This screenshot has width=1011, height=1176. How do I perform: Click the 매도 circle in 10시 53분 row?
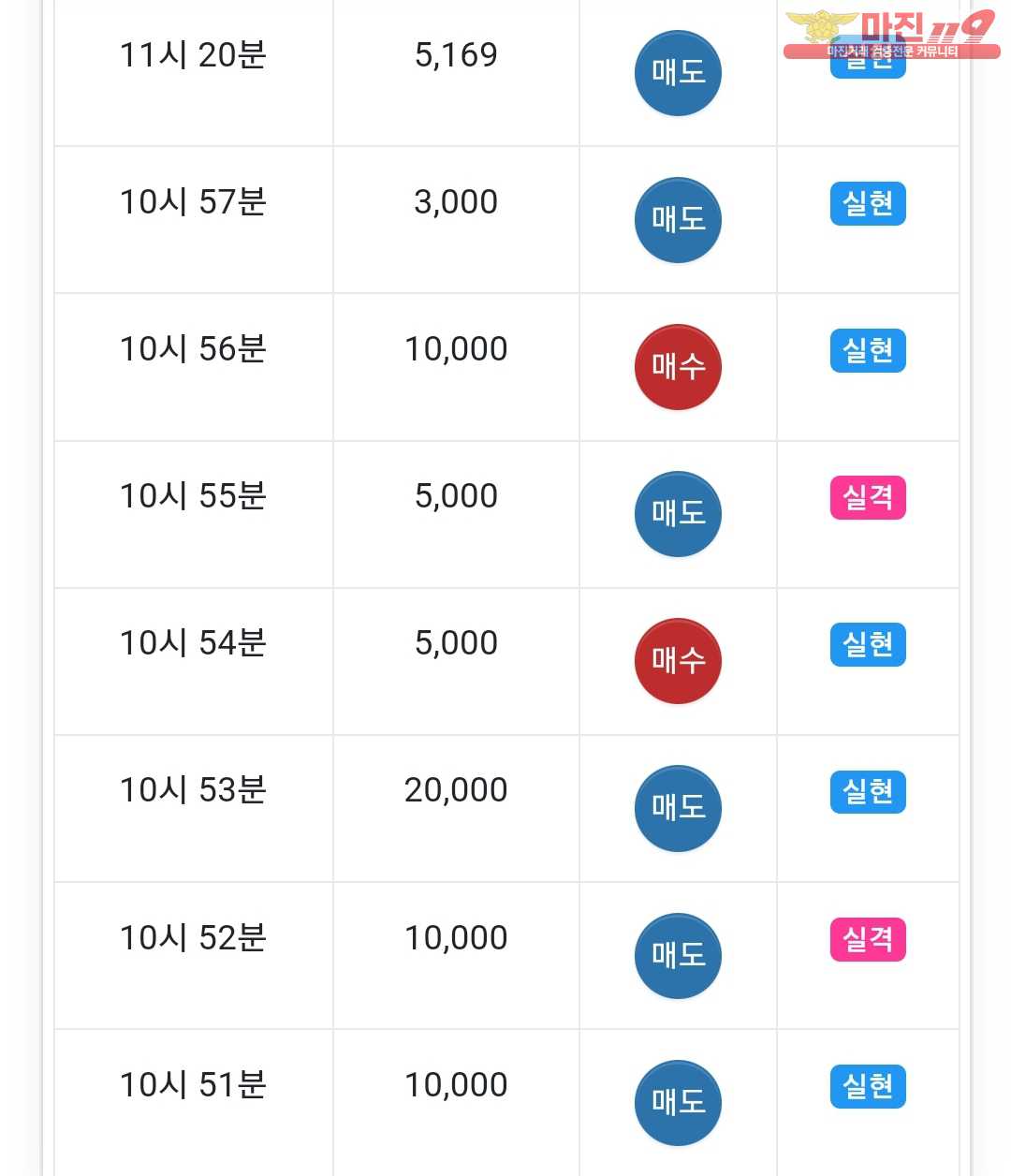click(678, 808)
